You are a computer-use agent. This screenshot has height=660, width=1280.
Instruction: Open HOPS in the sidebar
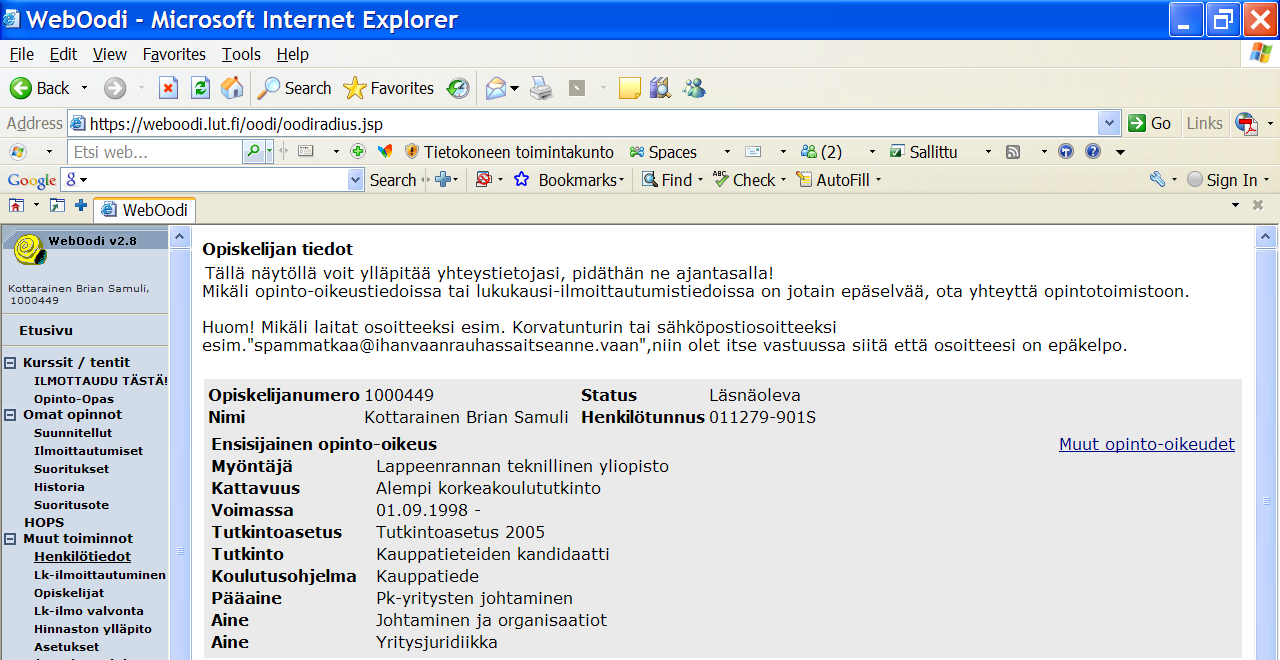click(x=44, y=522)
